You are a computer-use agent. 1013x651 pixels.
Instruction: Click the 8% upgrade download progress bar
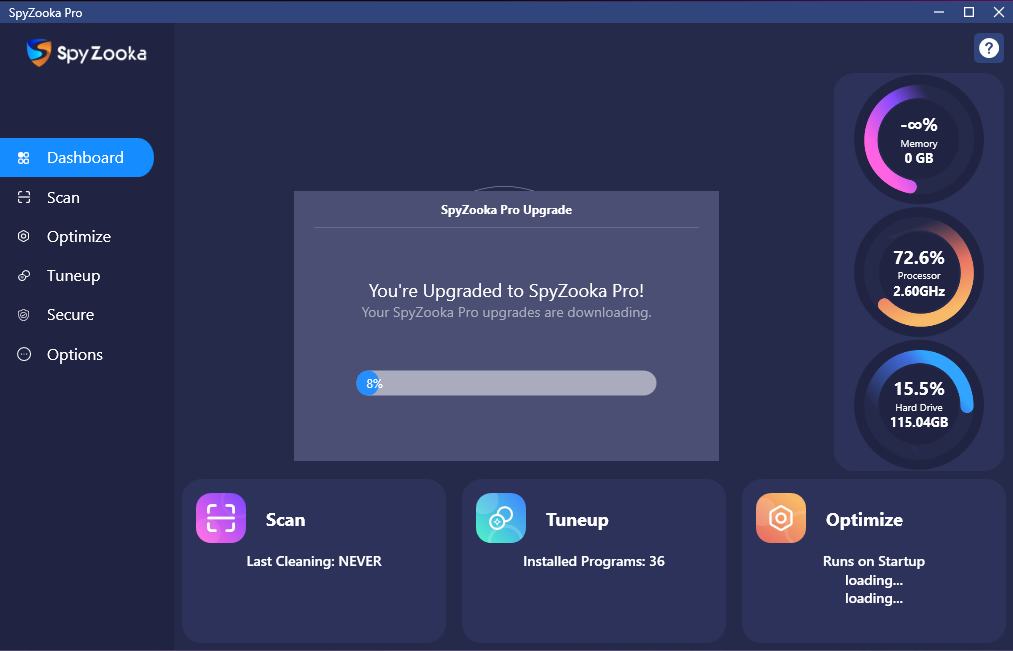(506, 383)
